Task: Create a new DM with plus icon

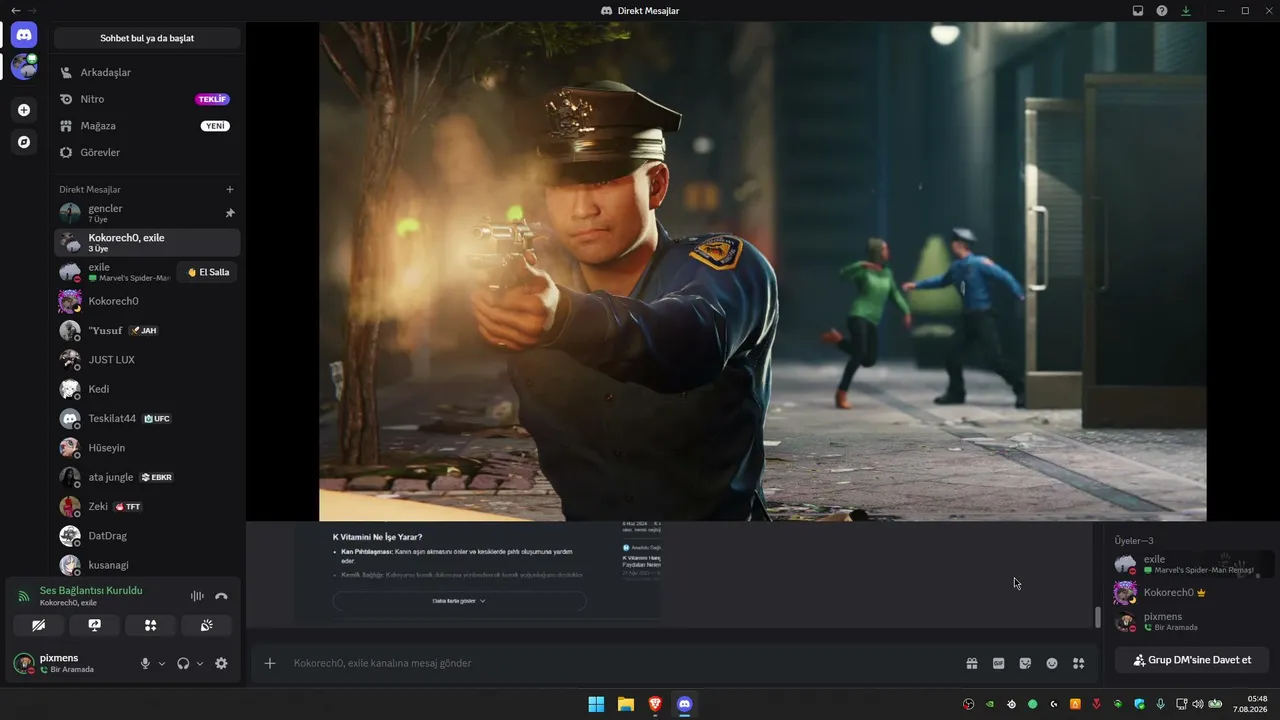Action: [x=230, y=189]
